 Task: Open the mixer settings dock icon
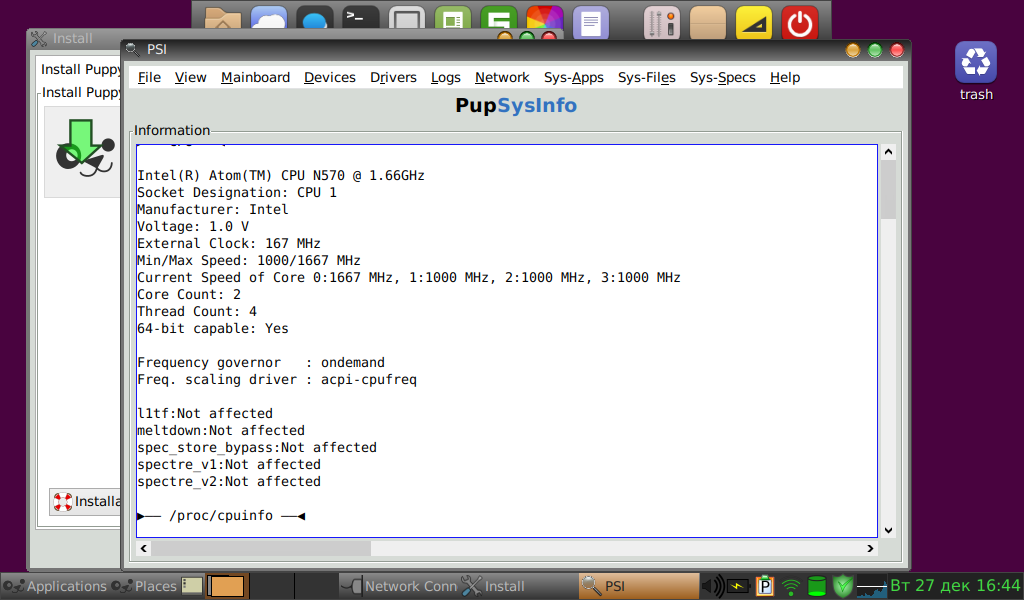[662, 22]
